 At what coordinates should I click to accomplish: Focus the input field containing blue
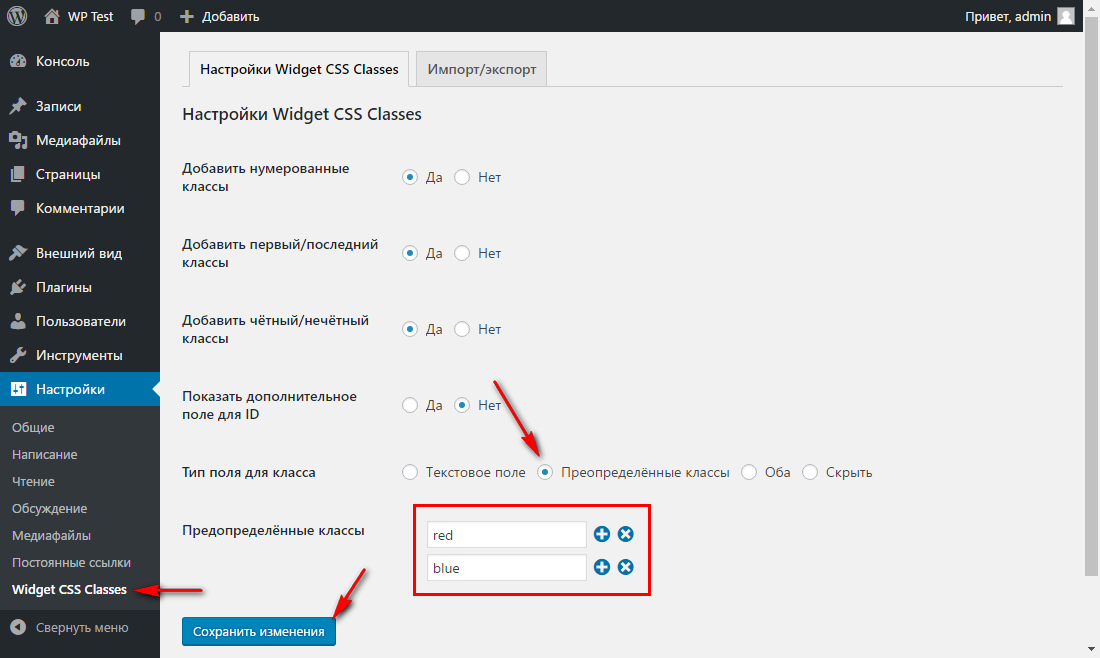coord(506,568)
